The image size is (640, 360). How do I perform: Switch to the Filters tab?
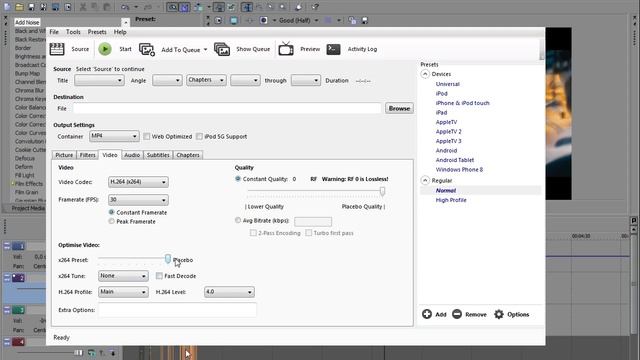[87, 155]
